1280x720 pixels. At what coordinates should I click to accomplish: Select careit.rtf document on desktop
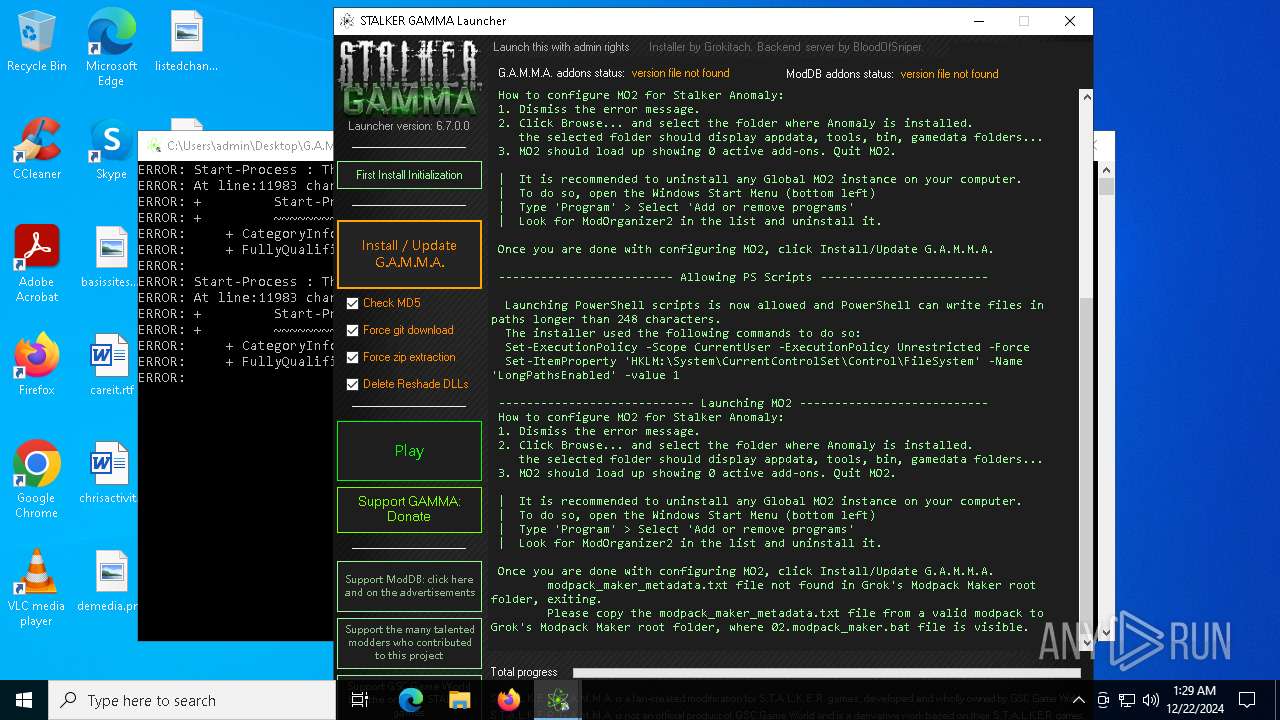click(110, 365)
